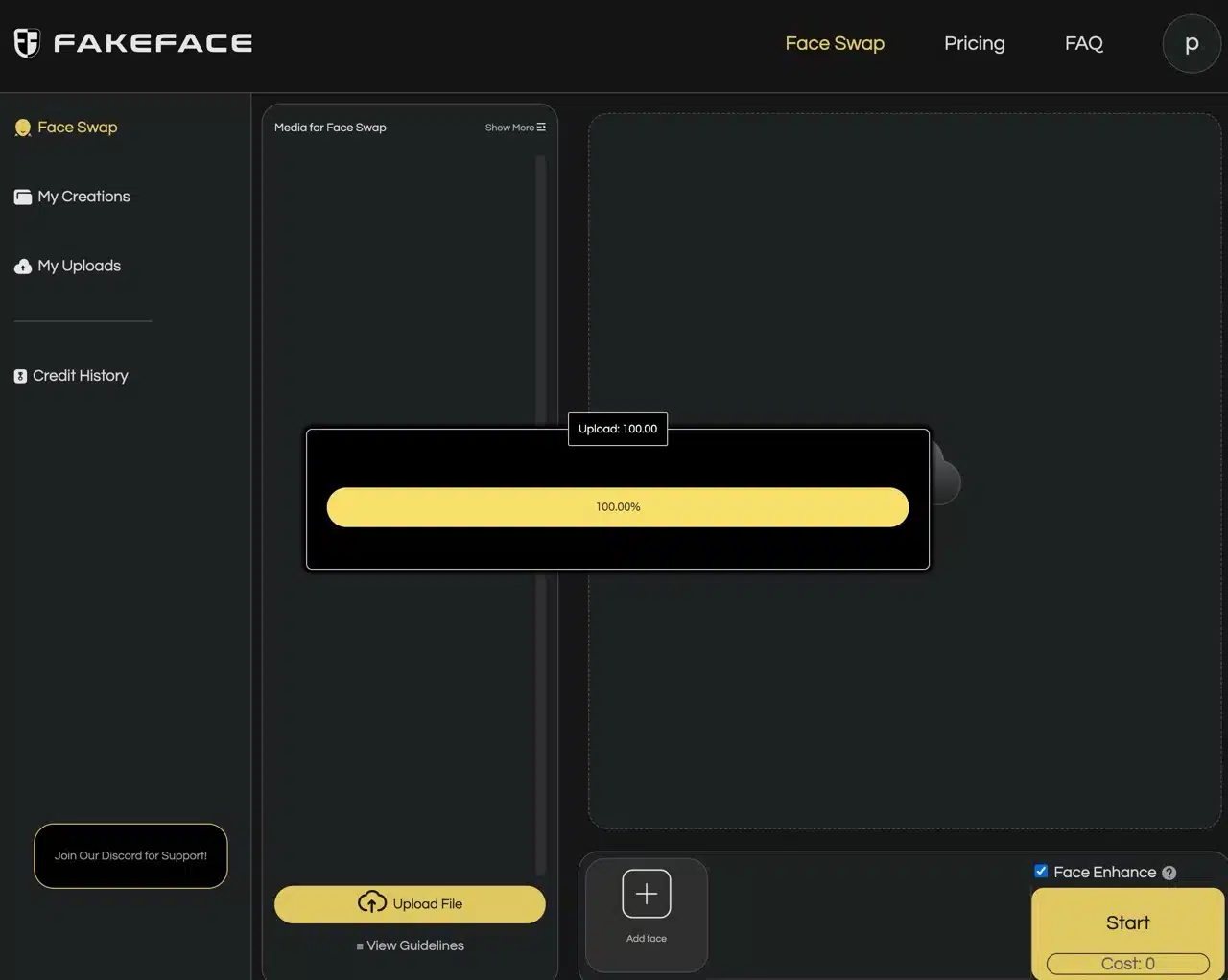Click the Add face plus icon
Viewport: 1228px width, 980px height.
point(646,894)
